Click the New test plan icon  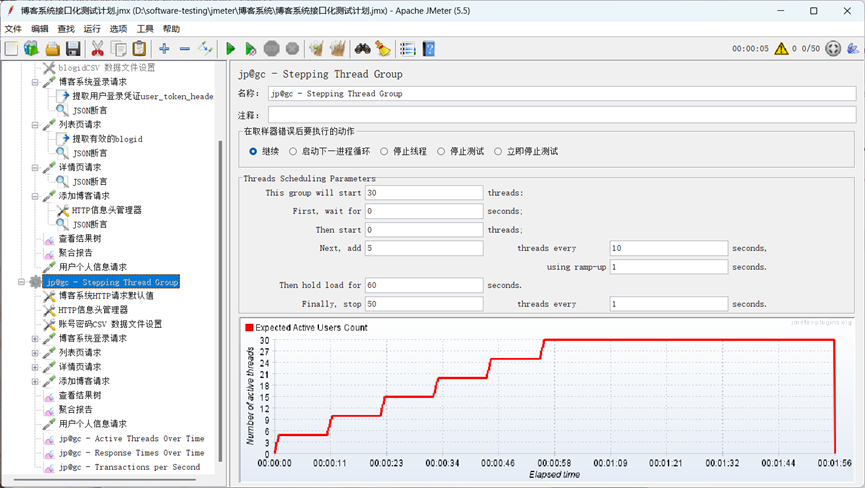[11, 49]
